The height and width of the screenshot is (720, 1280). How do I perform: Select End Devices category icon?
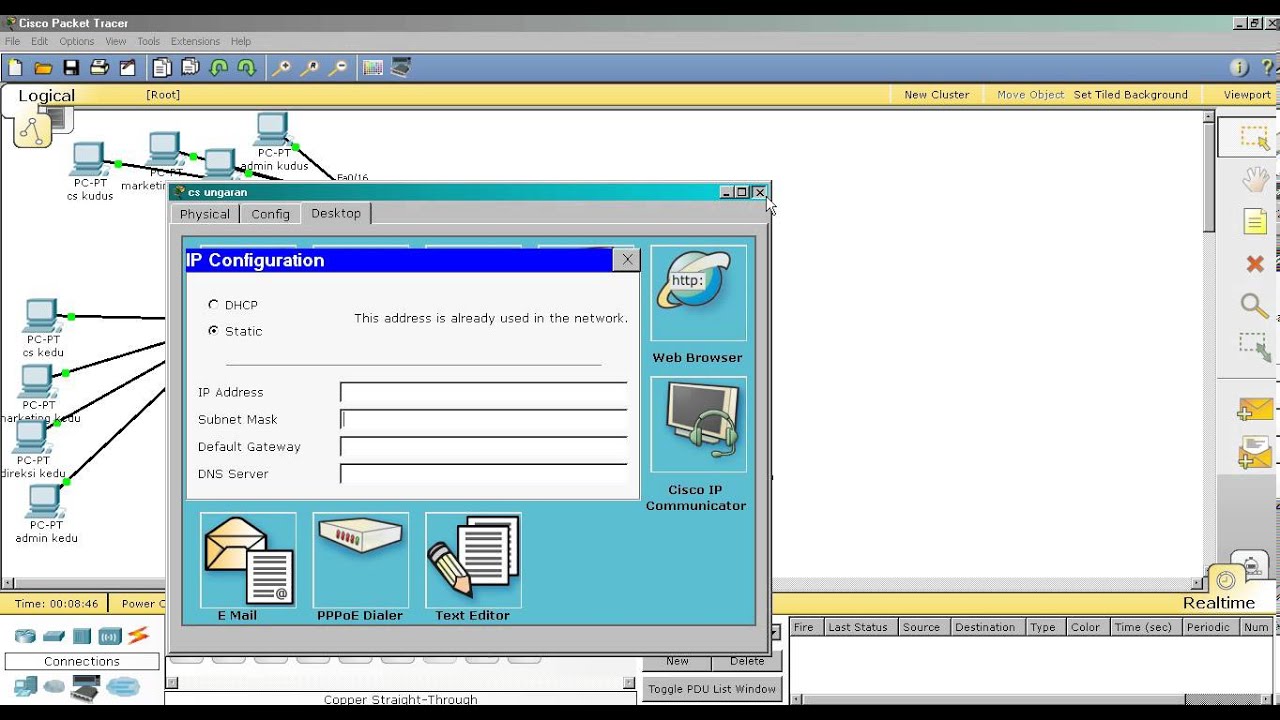click(25, 687)
